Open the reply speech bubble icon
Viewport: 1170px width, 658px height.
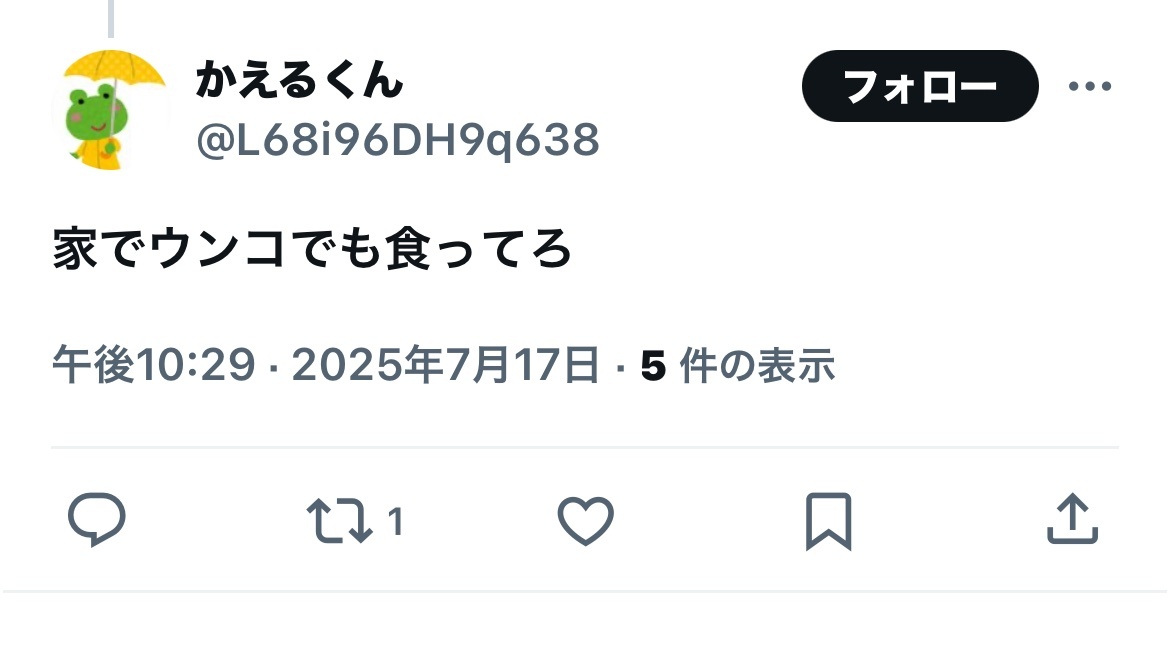97,520
